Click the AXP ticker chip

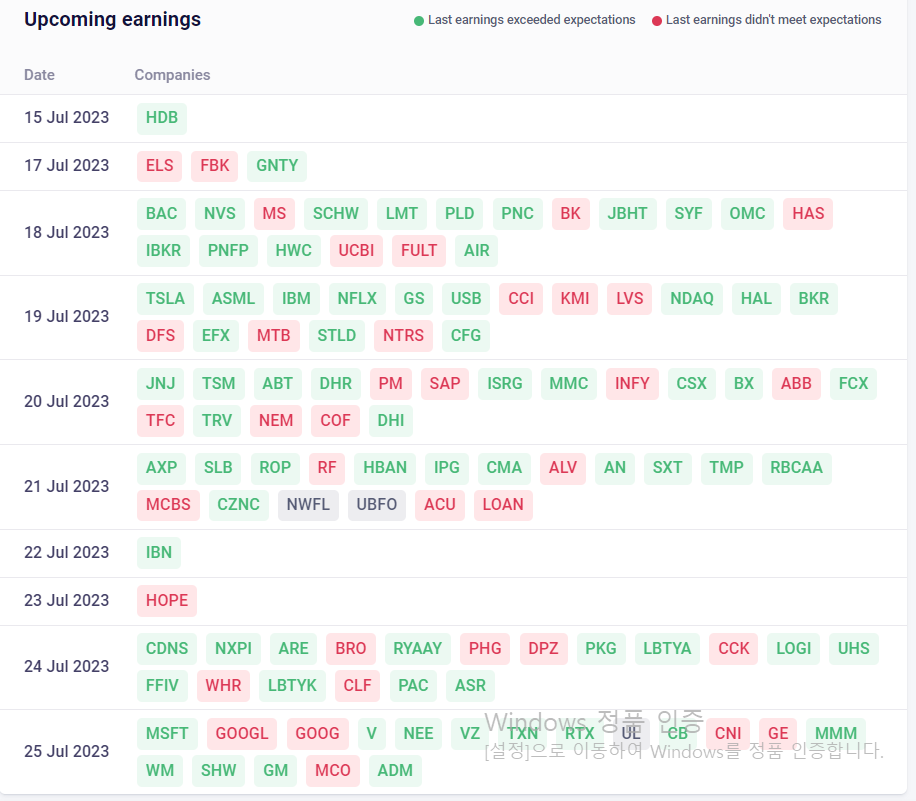tap(161, 468)
